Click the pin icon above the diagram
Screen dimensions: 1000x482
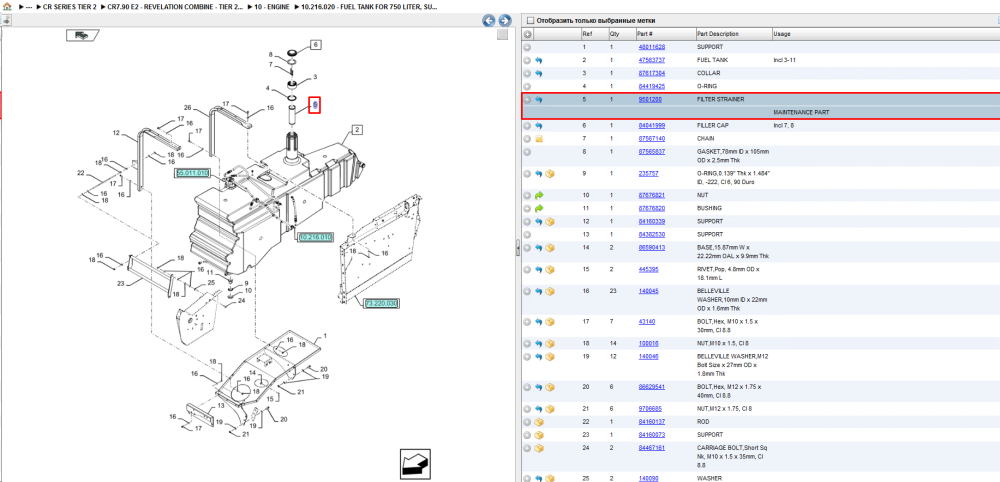click(x=6, y=20)
